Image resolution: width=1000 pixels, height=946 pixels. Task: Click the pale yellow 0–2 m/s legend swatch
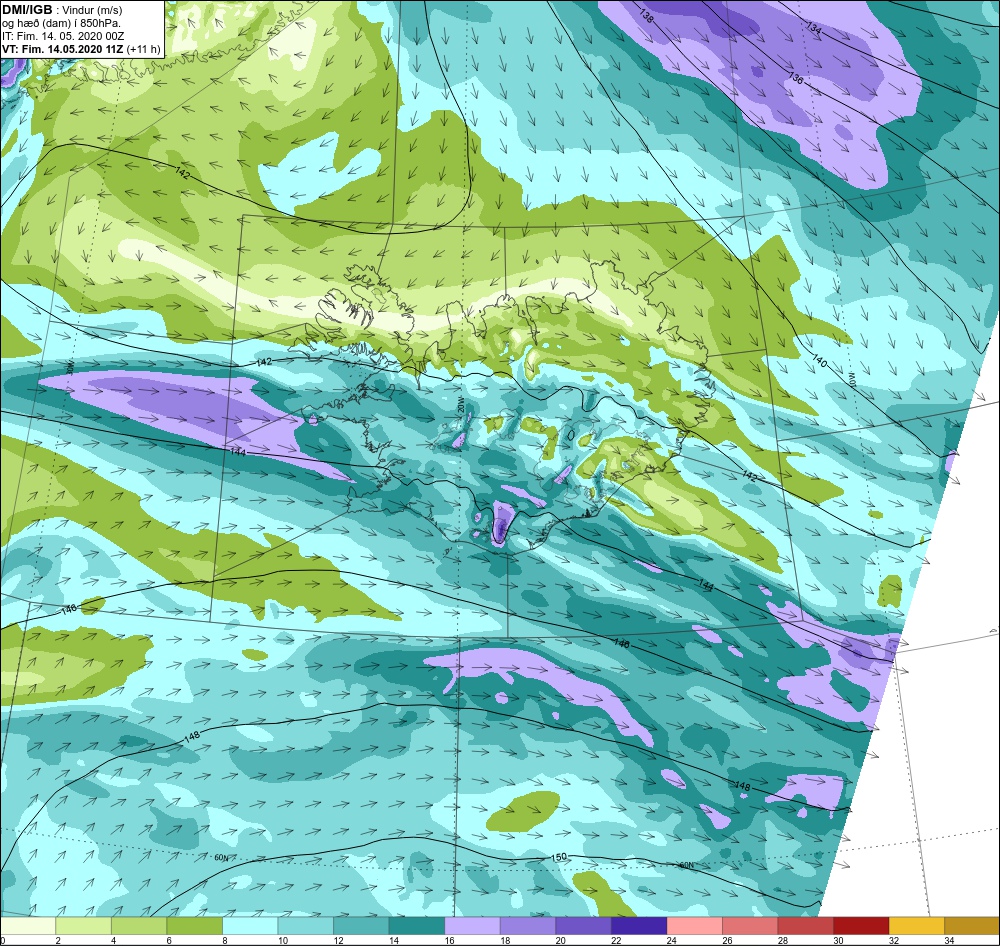click(28, 926)
